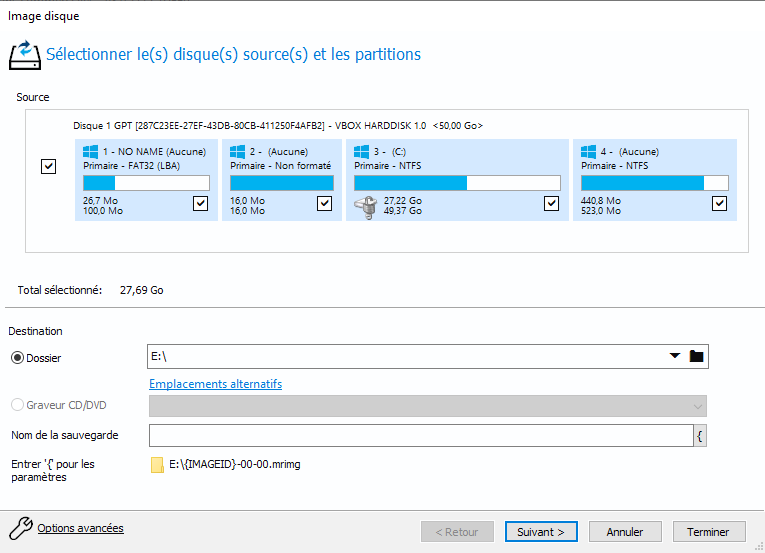
Task: Click Windows logo icon on partition 1
Action: pos(90,152)
